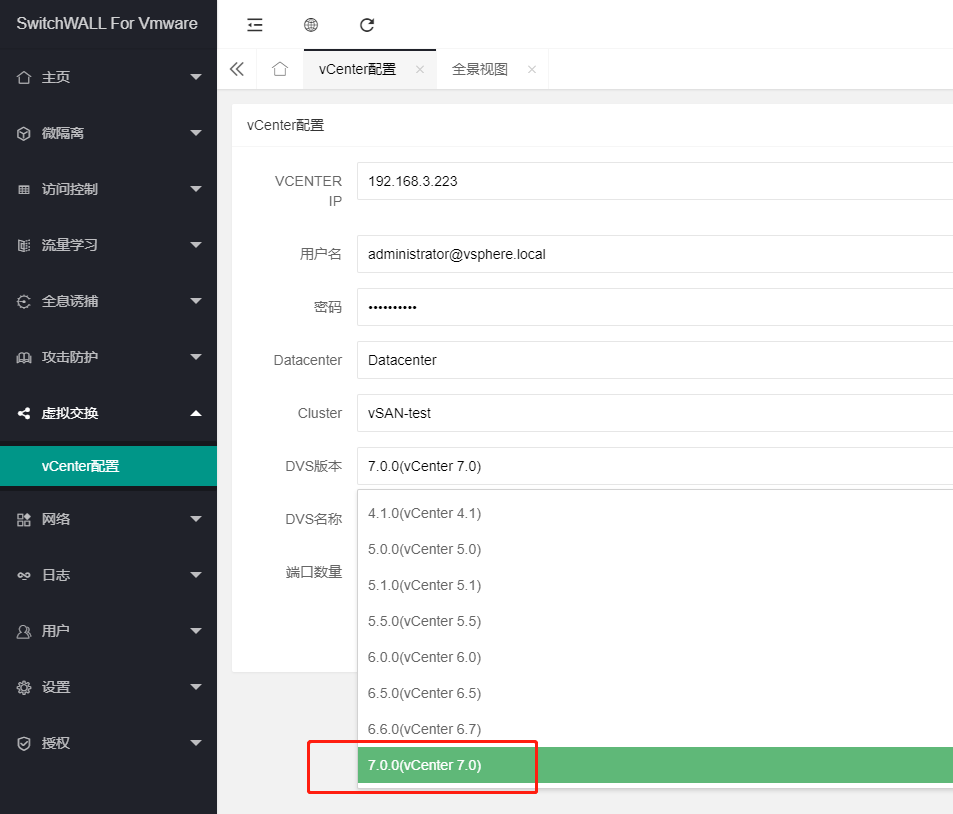Open 流量学习 via its sidebar icon
953x814 pixels.
pos(24,244)
